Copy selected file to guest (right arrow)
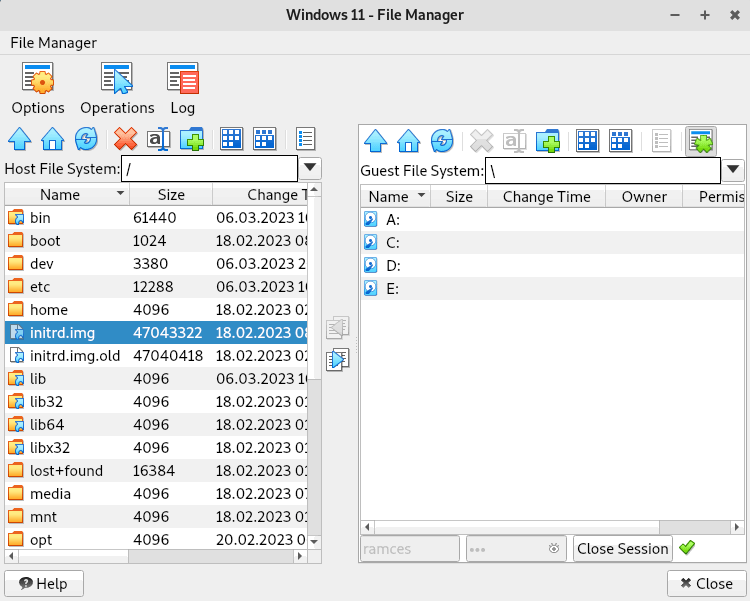This screenshot has width=750, height=601. (338, 360)
